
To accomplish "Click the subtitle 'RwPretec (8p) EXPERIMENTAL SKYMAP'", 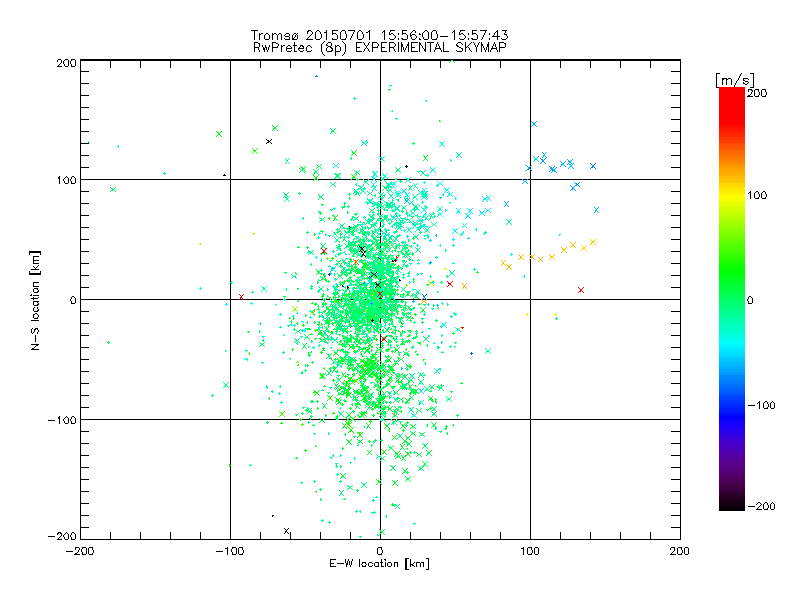I will coord(380,47).
